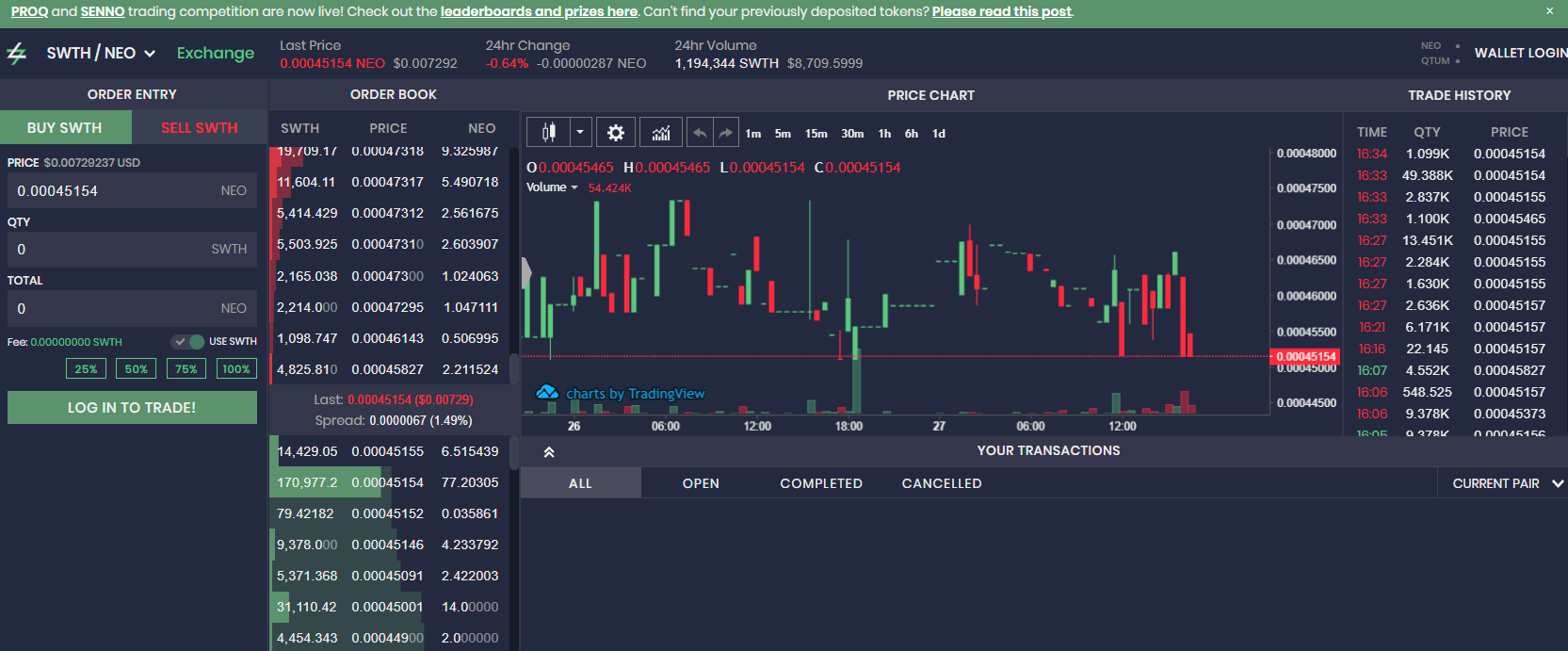Select 50% quantity button
Viewport: 1568px width, 651px height.
click(x=137, y=368)
